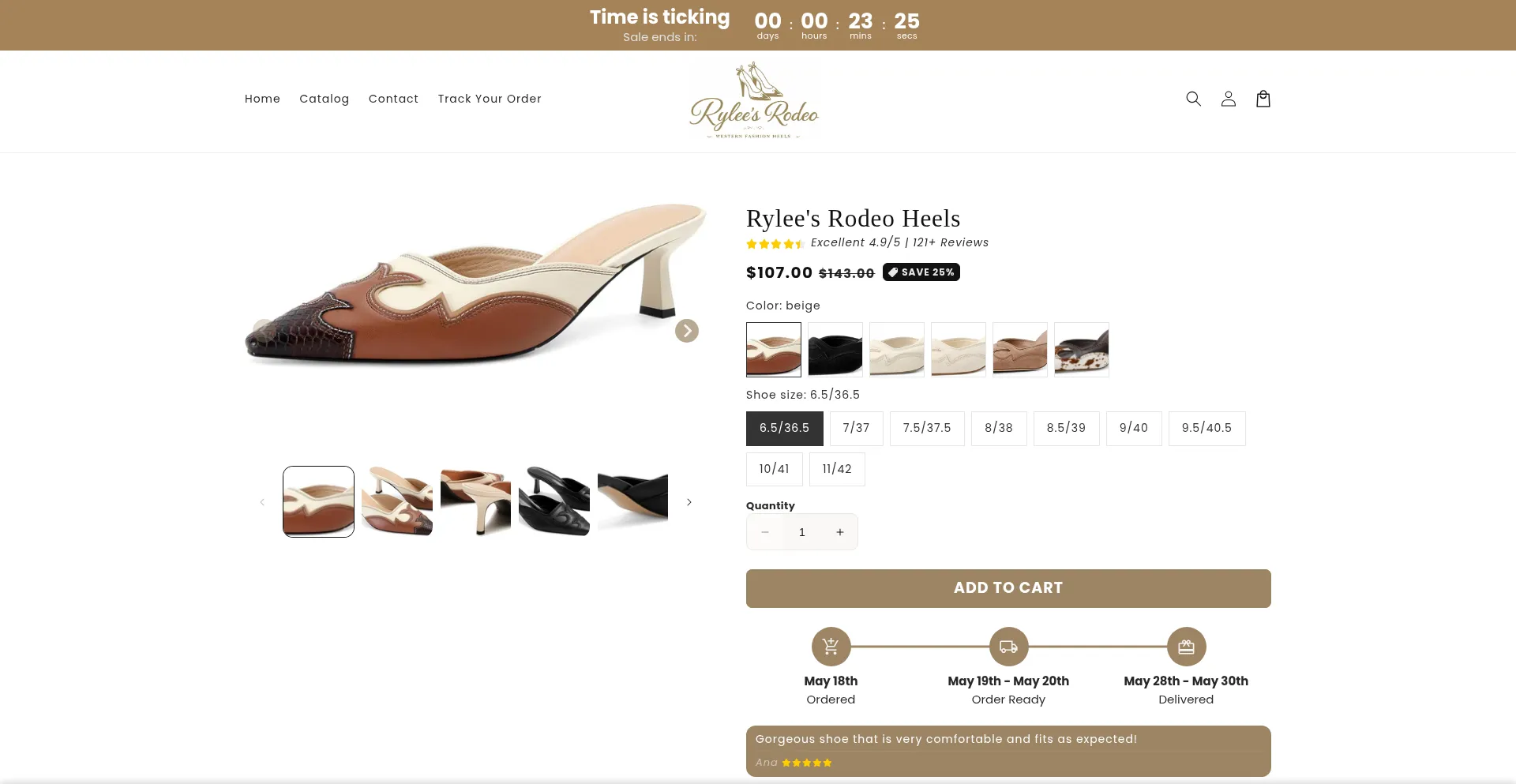Viewport: 1516px width, 784px height.
Task: Select fourth thumbnail of black heels pair
Action: point(554,501)
